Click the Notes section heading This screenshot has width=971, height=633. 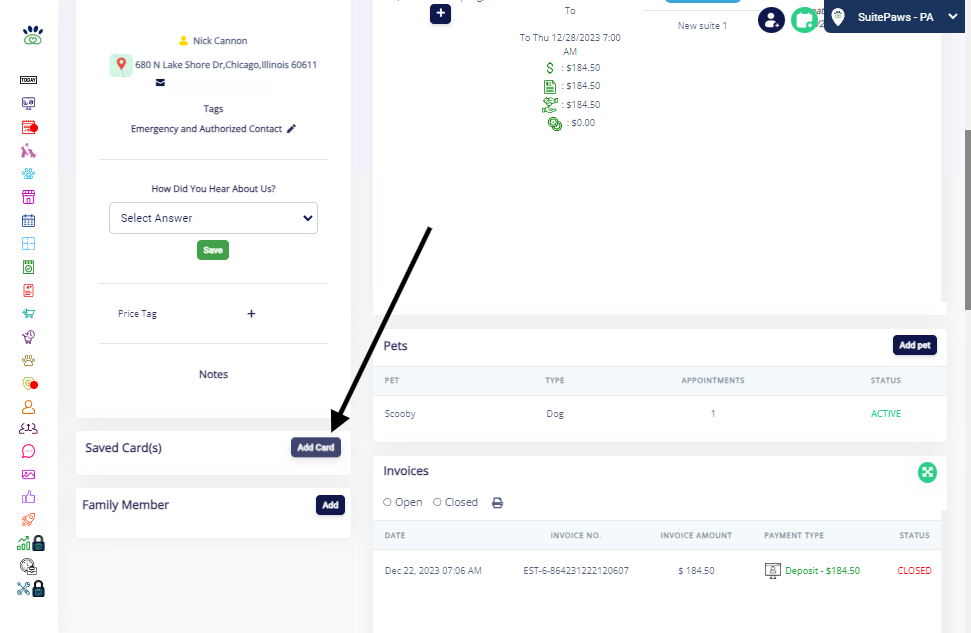tap(214, 374)
